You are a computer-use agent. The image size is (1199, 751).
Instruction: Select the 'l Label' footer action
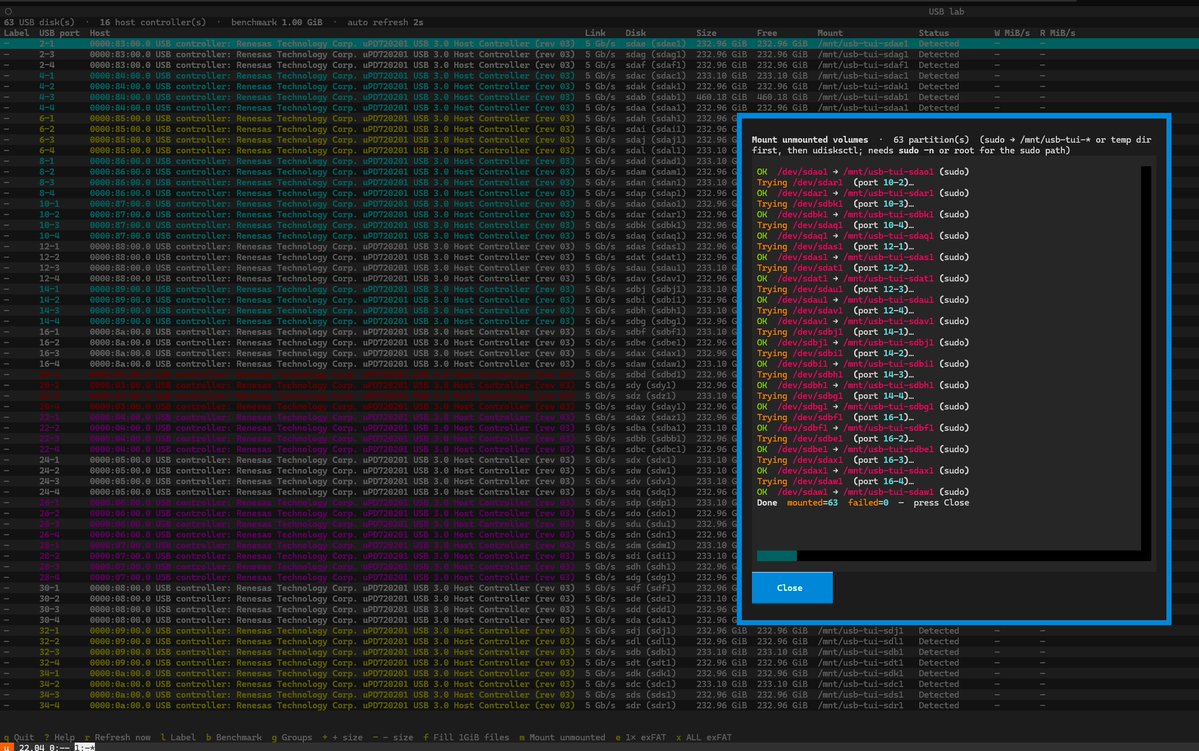pyautogui.click(x=178, y=737)
